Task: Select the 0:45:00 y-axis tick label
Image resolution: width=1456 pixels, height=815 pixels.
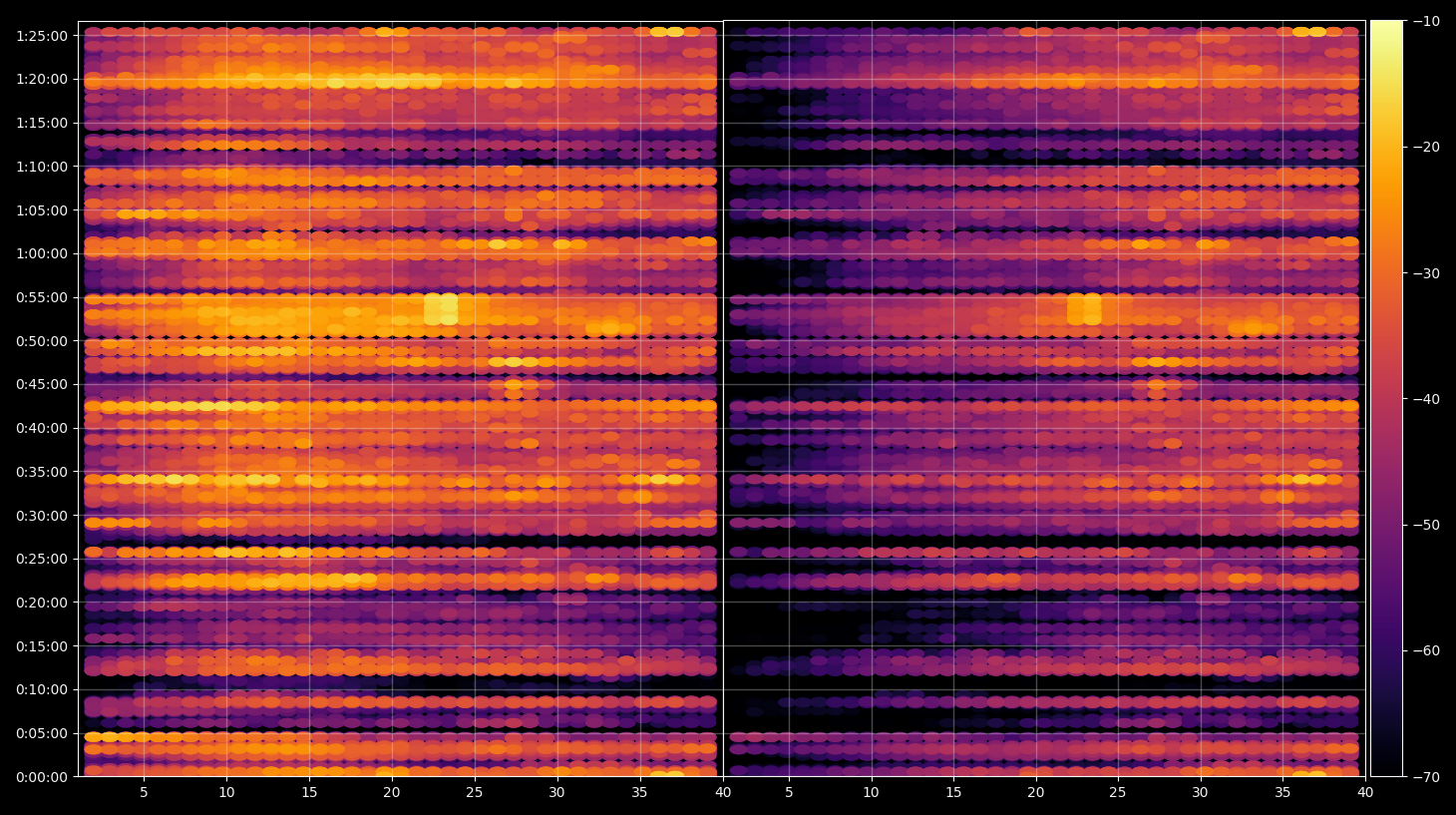Action: [x=42, y=384]
